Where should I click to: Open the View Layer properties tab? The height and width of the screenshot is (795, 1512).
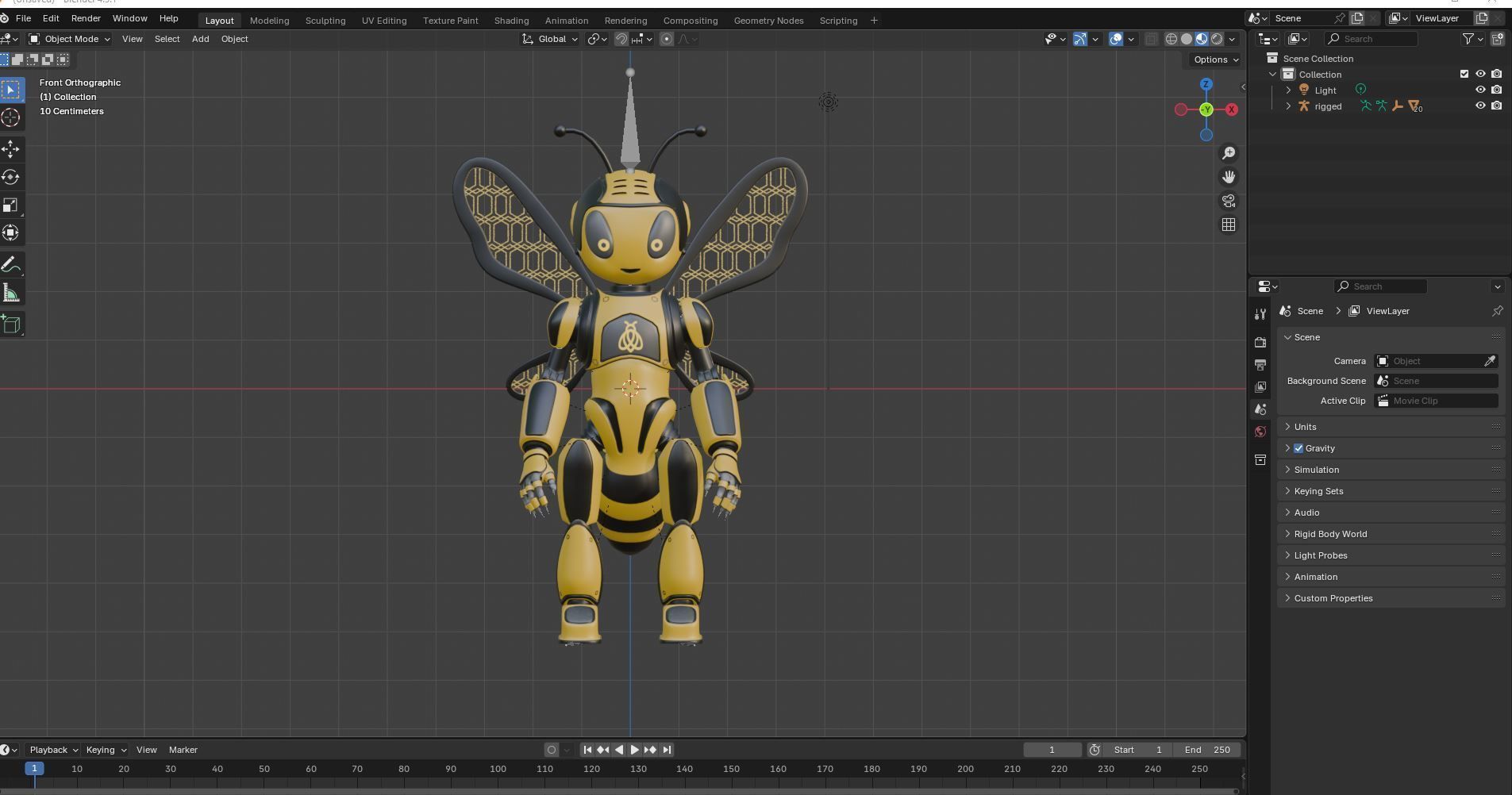pos(1260,386)
